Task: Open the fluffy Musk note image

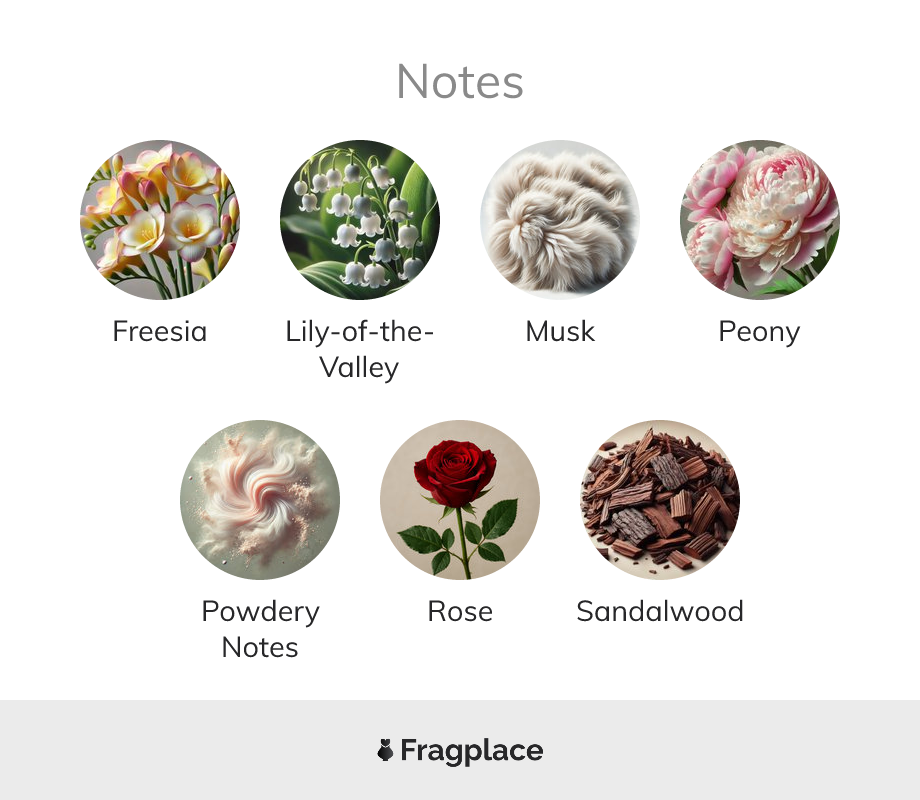Action: pyautogui.click(x=560, y=220)
